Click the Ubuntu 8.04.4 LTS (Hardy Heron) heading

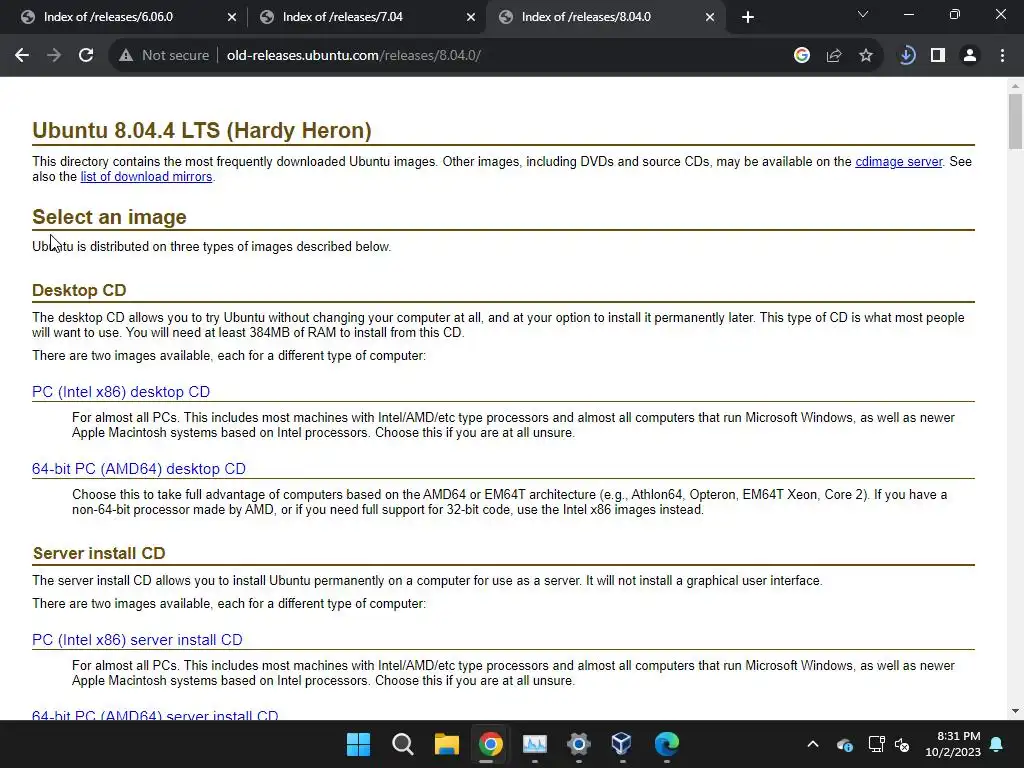point(202,131)
